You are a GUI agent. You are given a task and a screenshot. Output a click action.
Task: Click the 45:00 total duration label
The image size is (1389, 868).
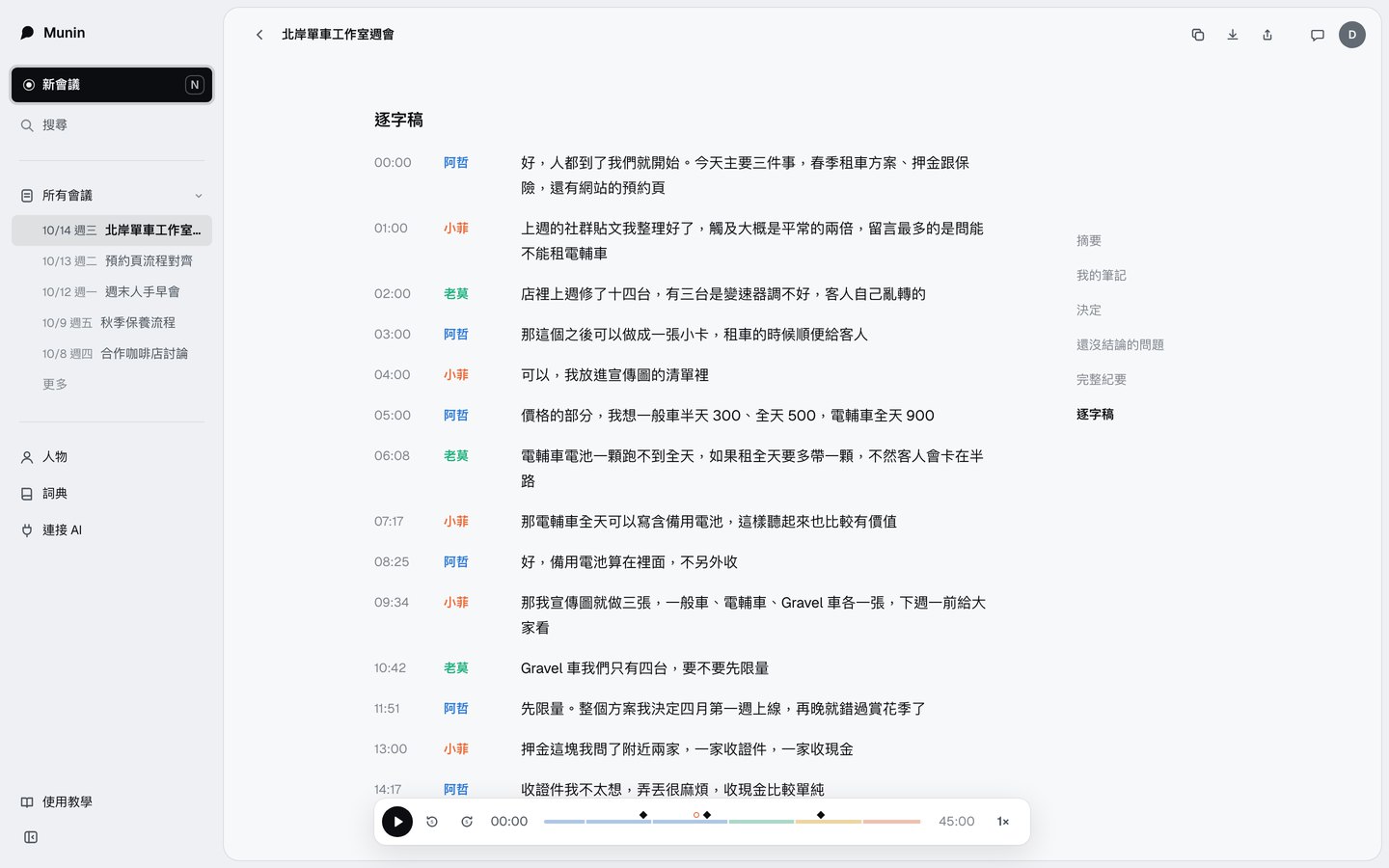pos(957,822)
